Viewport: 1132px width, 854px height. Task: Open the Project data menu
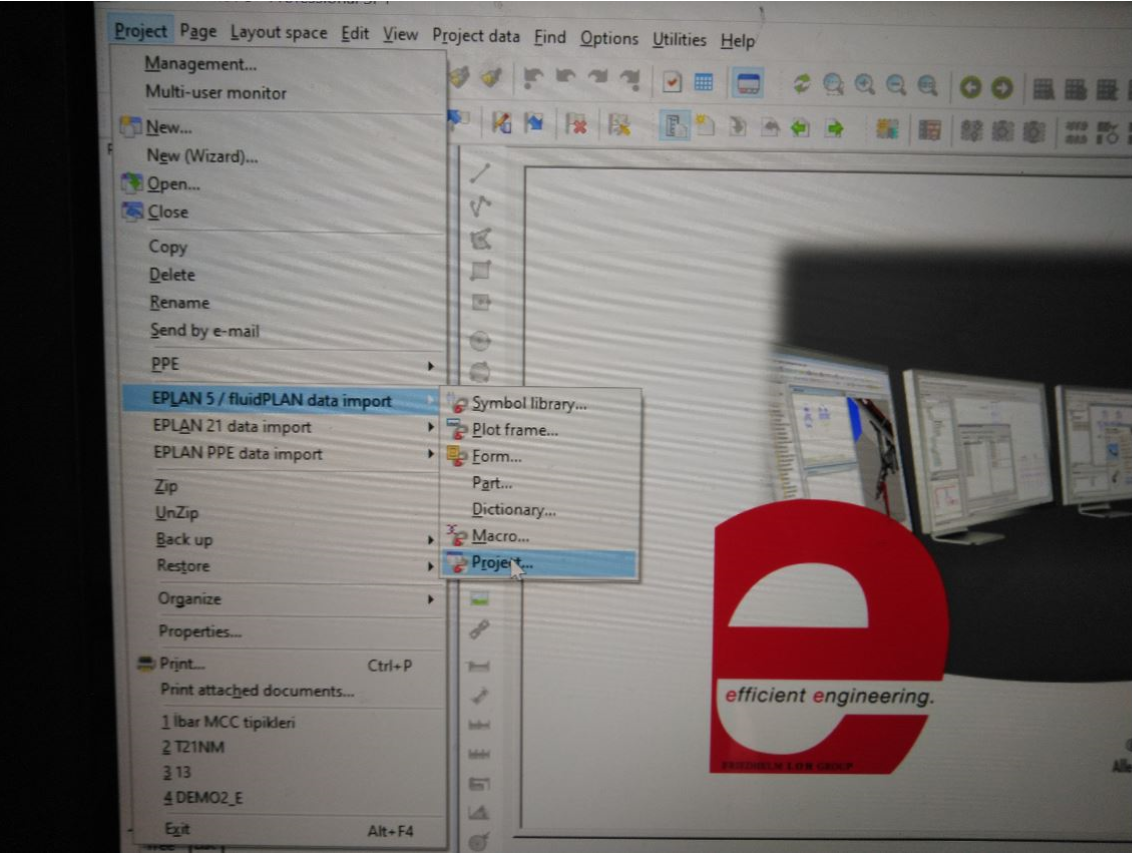click(476, 36)
